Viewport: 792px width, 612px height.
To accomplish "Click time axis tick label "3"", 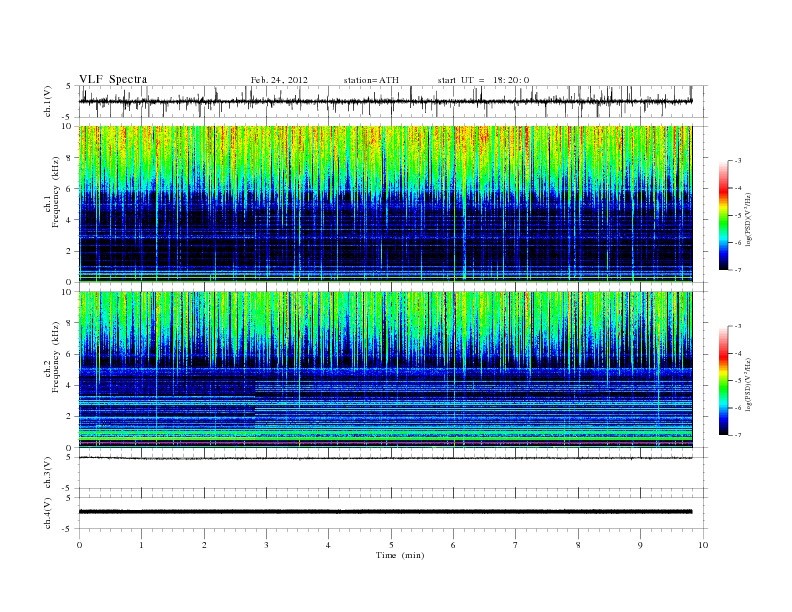I will [266, 545].
